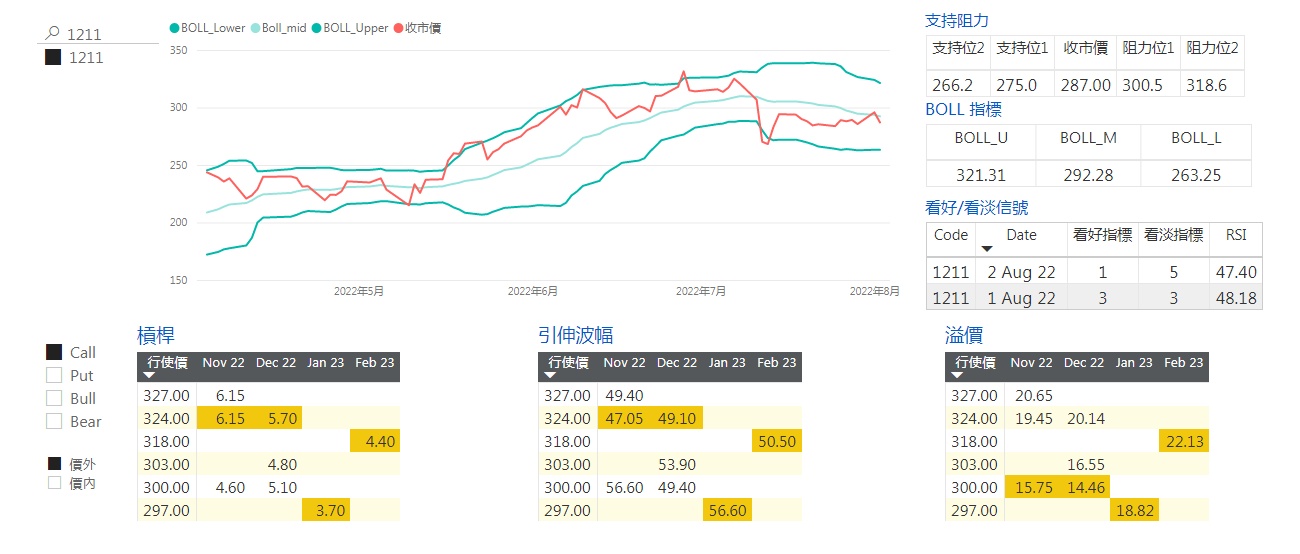Click the Boll_mid legend marker
This screenshot has width=1300, height=554.
tap(255, 28)
